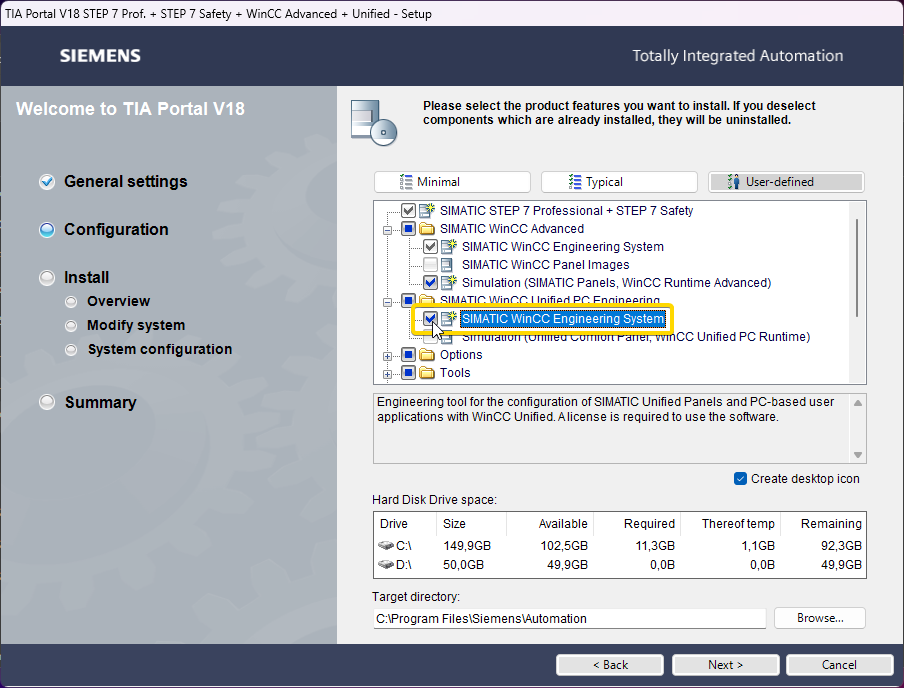Collapse the SIMATIC WinCC Advanced node
The height and width of the screenshot is (688, 904).
pyautogui.click(x=387, y=230)
